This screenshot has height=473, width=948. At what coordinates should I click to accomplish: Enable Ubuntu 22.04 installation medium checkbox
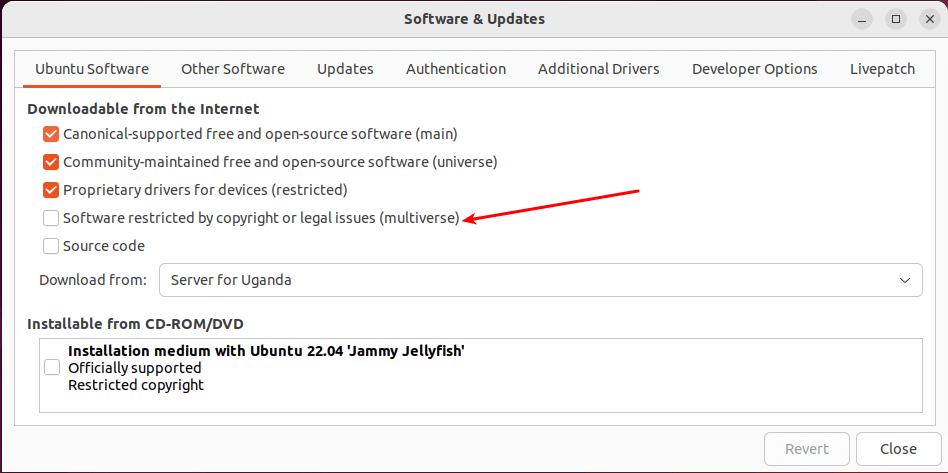click(52, 367)
